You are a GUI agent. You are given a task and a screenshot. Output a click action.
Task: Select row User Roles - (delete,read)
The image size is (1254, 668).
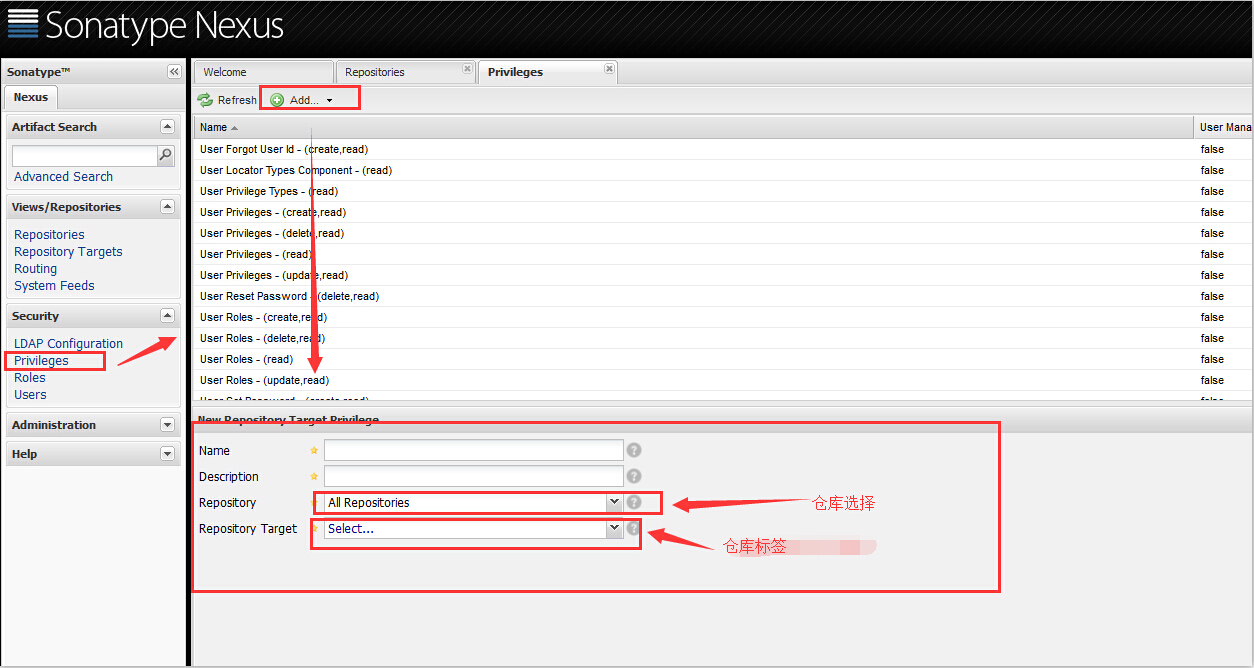723,338
